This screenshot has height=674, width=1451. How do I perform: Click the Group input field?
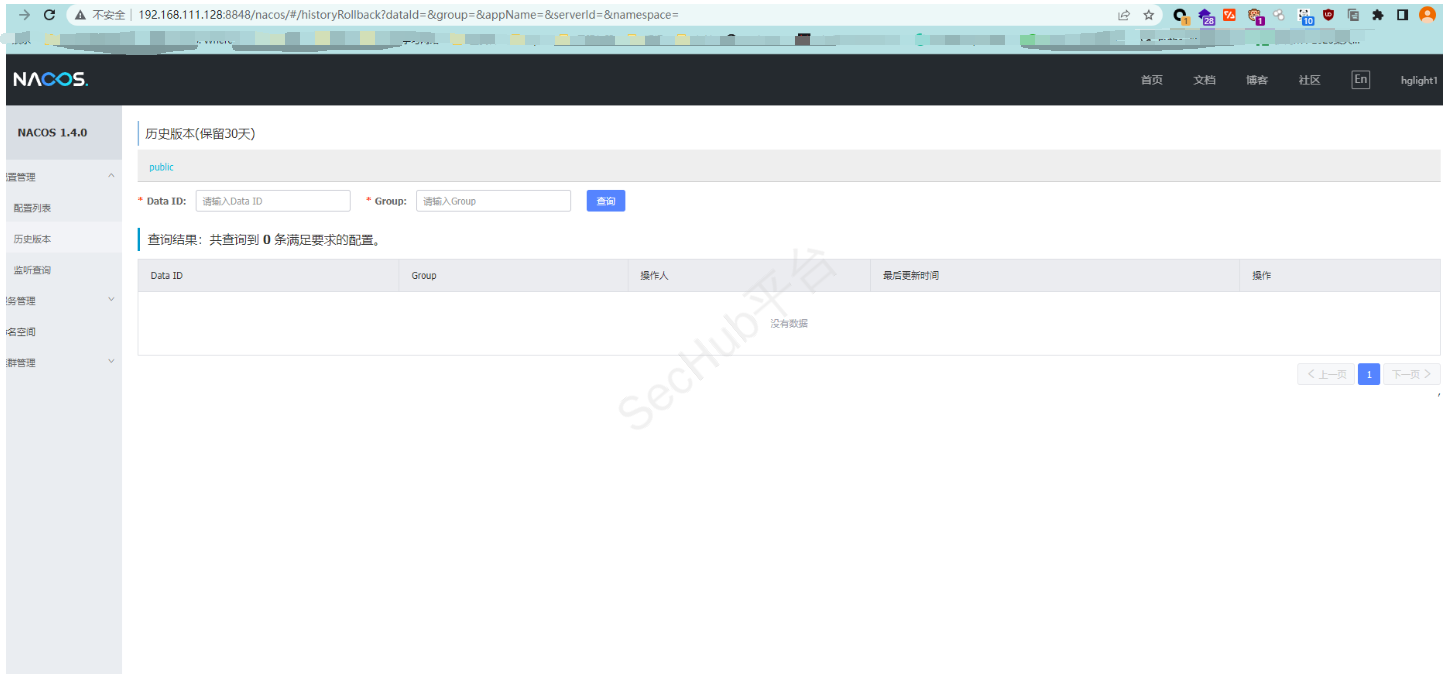pyautogui.click(x=493, y=201)
